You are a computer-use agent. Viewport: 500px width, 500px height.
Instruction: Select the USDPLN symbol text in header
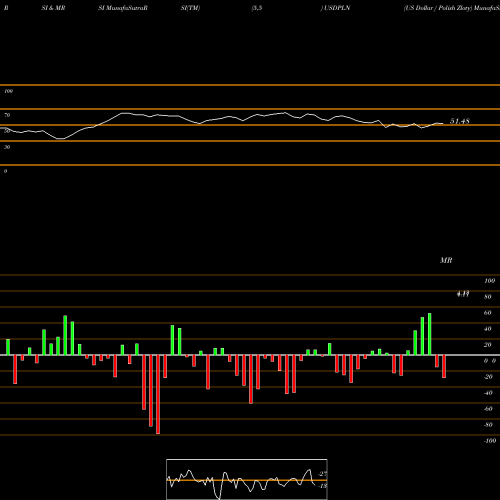[337, 8]
